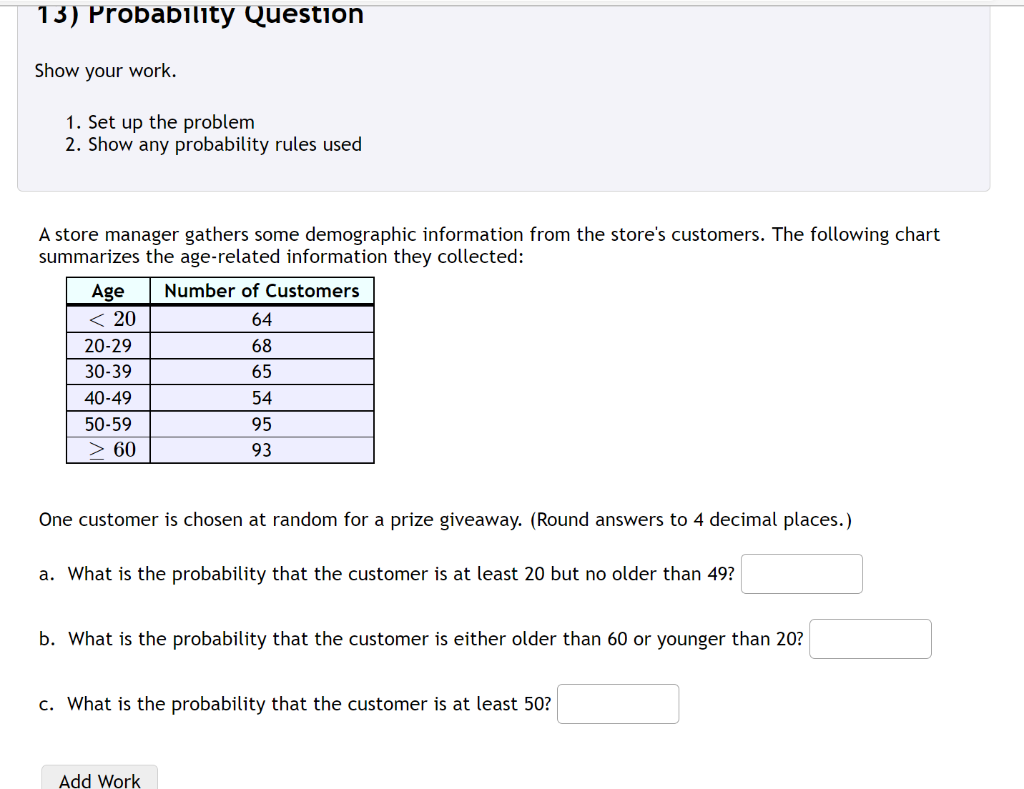Click the cell showing value 95
This screenshot has height=789, width=1024.
pos(262,423)
